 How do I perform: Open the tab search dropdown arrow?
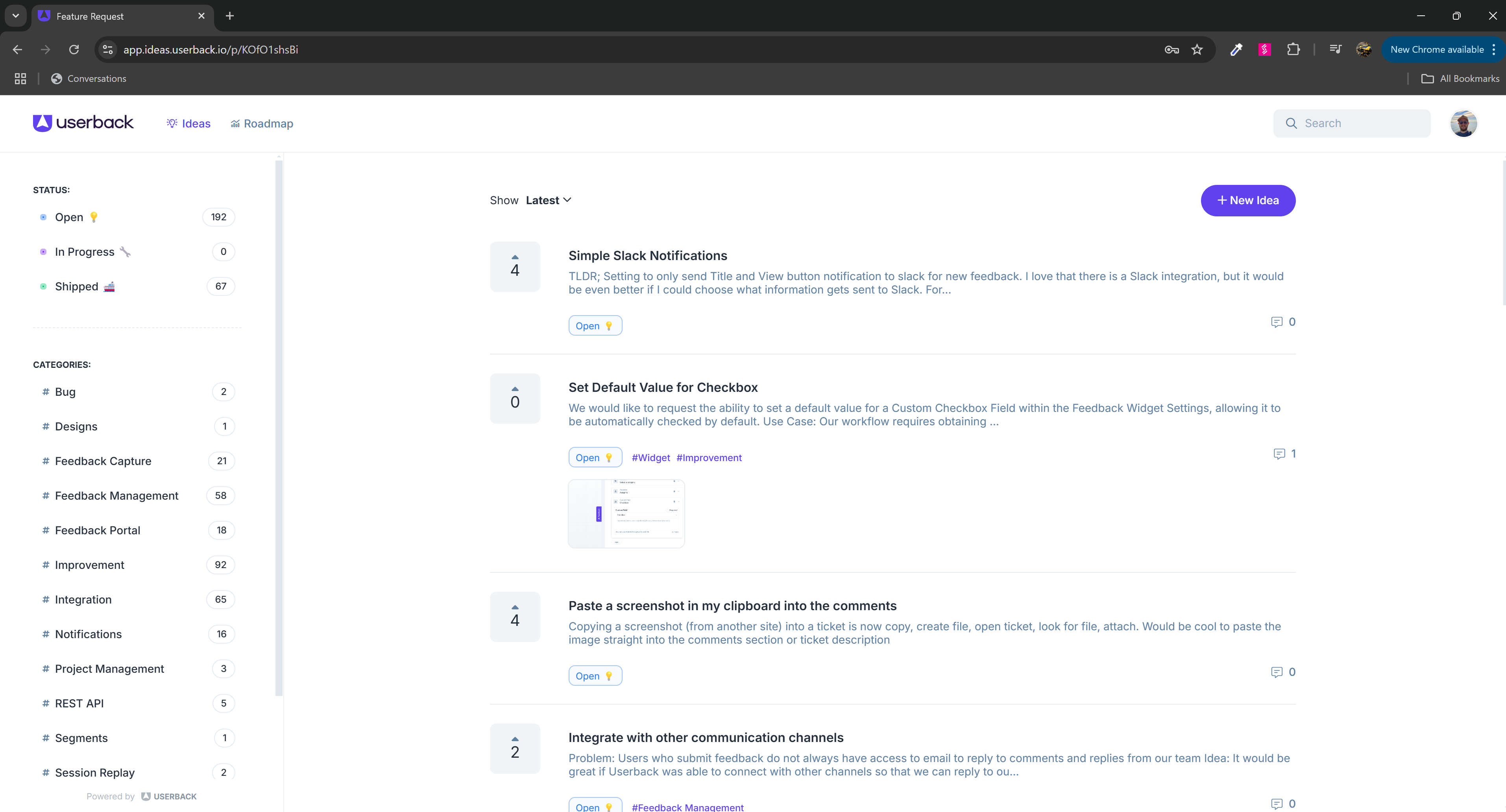coord(16,16)
